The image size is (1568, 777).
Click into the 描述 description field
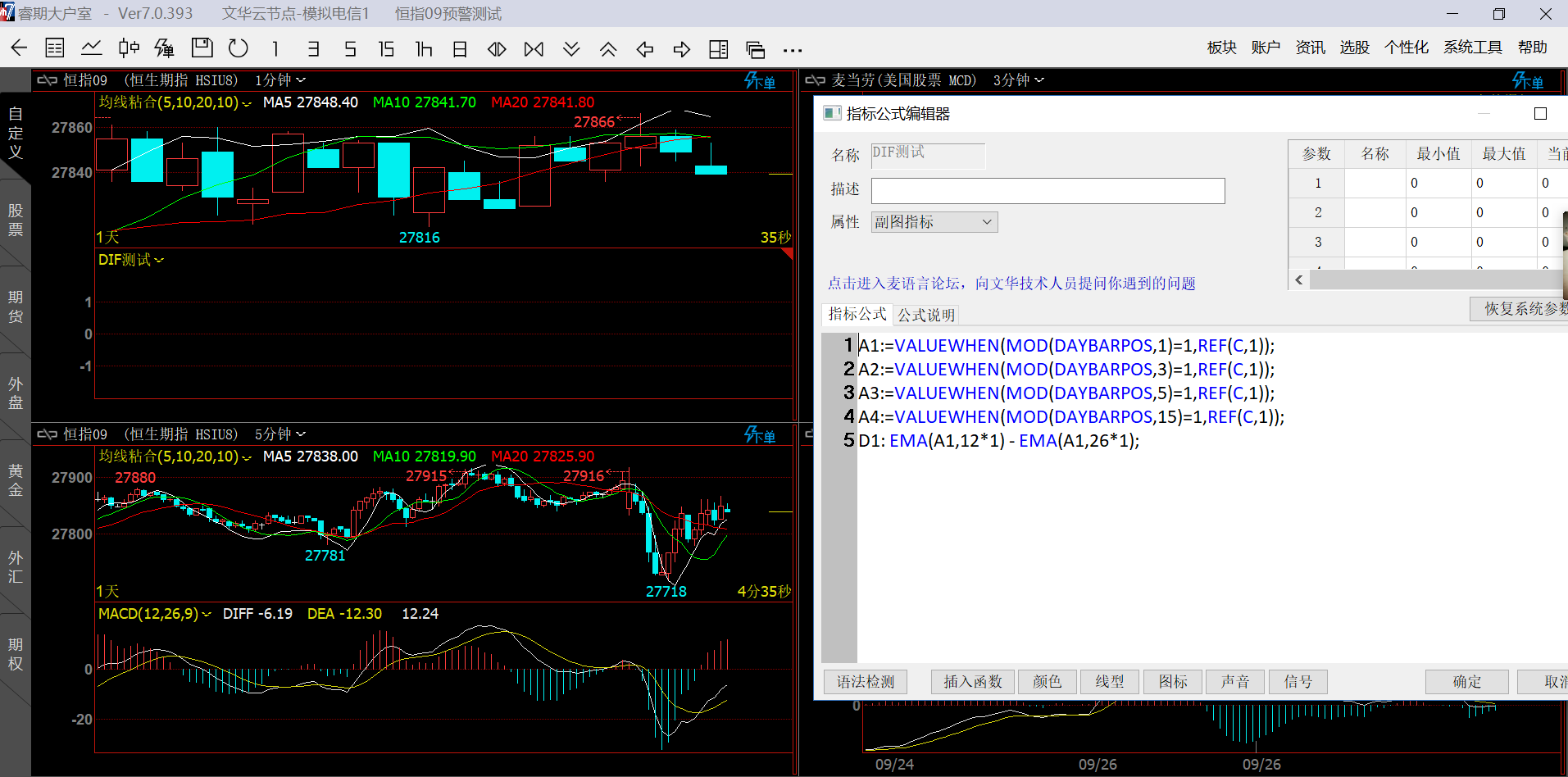point(1047,191)
